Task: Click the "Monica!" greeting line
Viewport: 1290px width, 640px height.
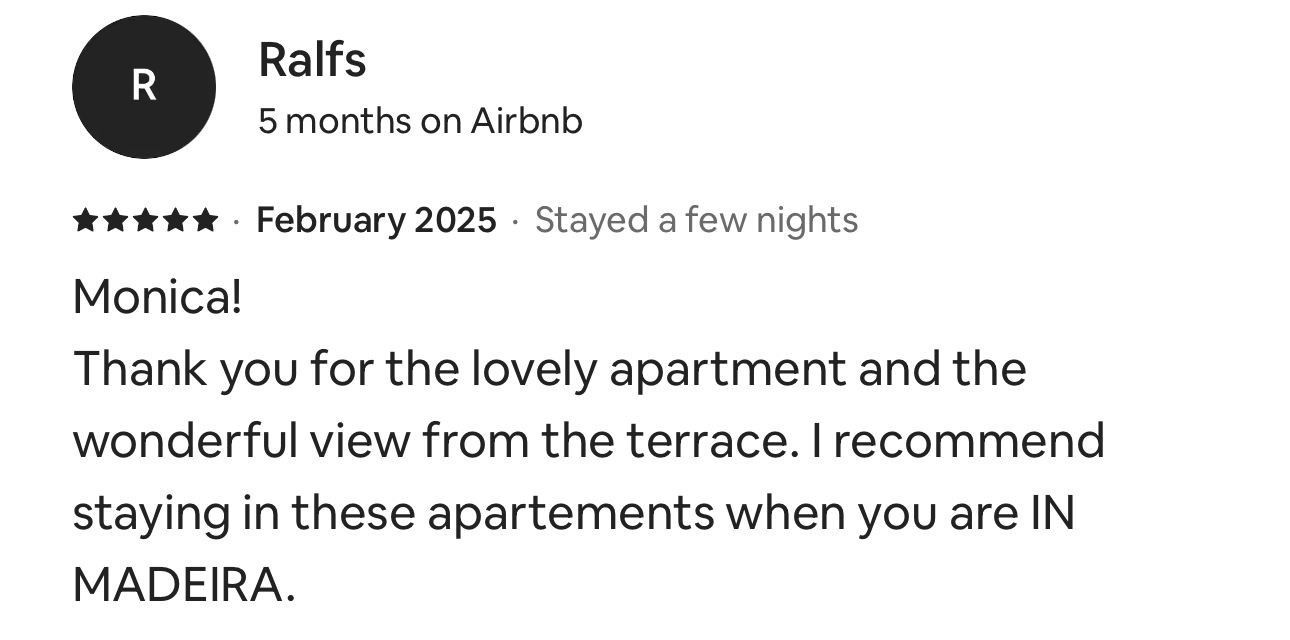Action: pyautogui.click(x=157, y=297)
